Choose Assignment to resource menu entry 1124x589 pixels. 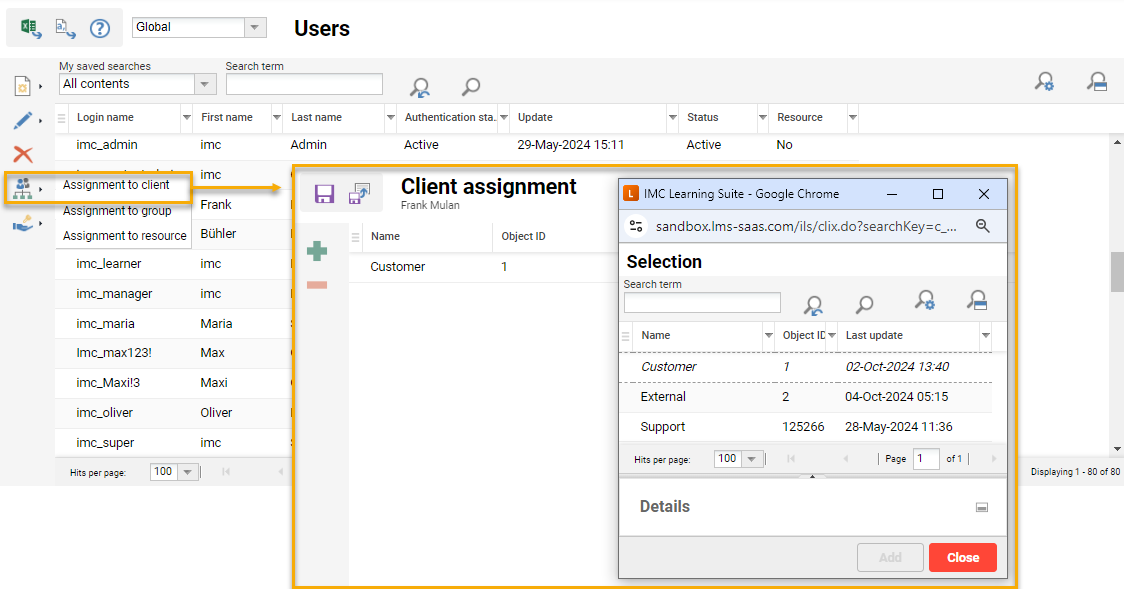pos(124,236)
